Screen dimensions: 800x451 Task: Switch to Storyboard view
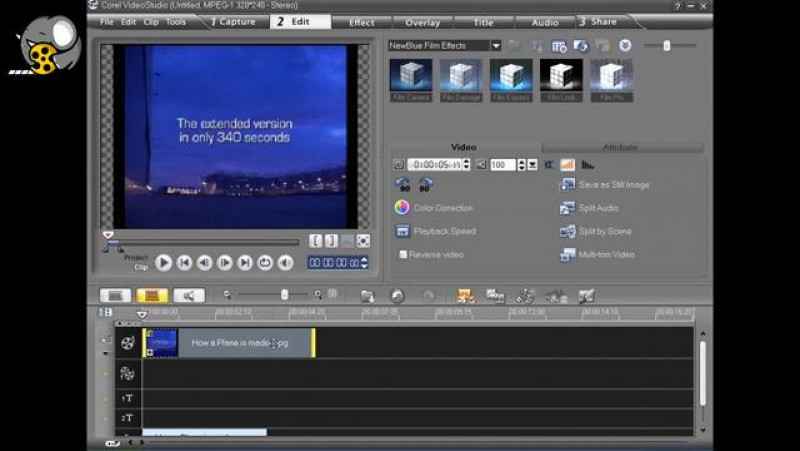(x=116, y=295)
